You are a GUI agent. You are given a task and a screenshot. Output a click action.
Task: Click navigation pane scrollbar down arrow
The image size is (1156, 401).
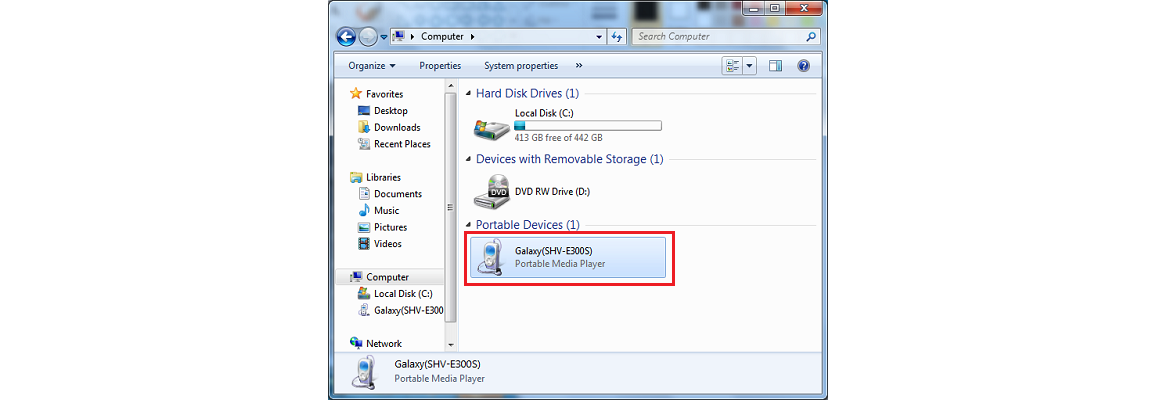coord(451,344)
